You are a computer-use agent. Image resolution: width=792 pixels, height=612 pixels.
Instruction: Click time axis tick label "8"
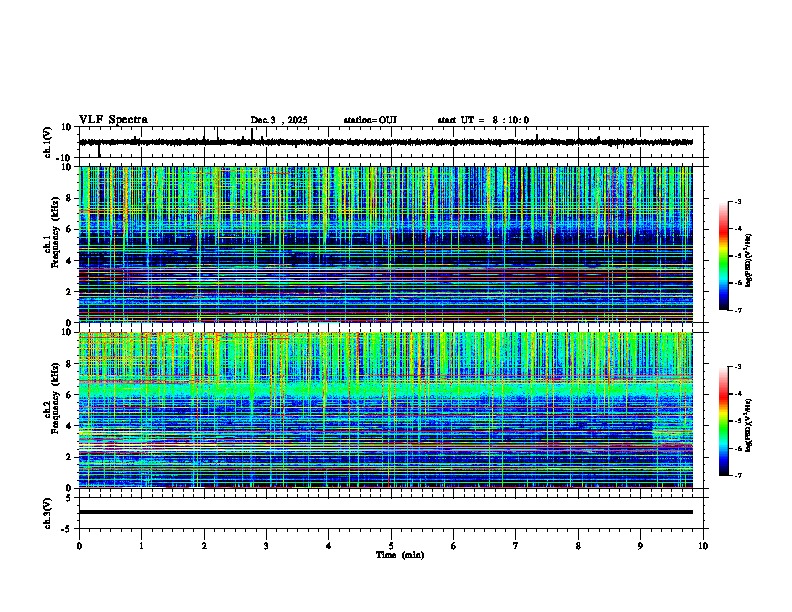coord(578,546)
